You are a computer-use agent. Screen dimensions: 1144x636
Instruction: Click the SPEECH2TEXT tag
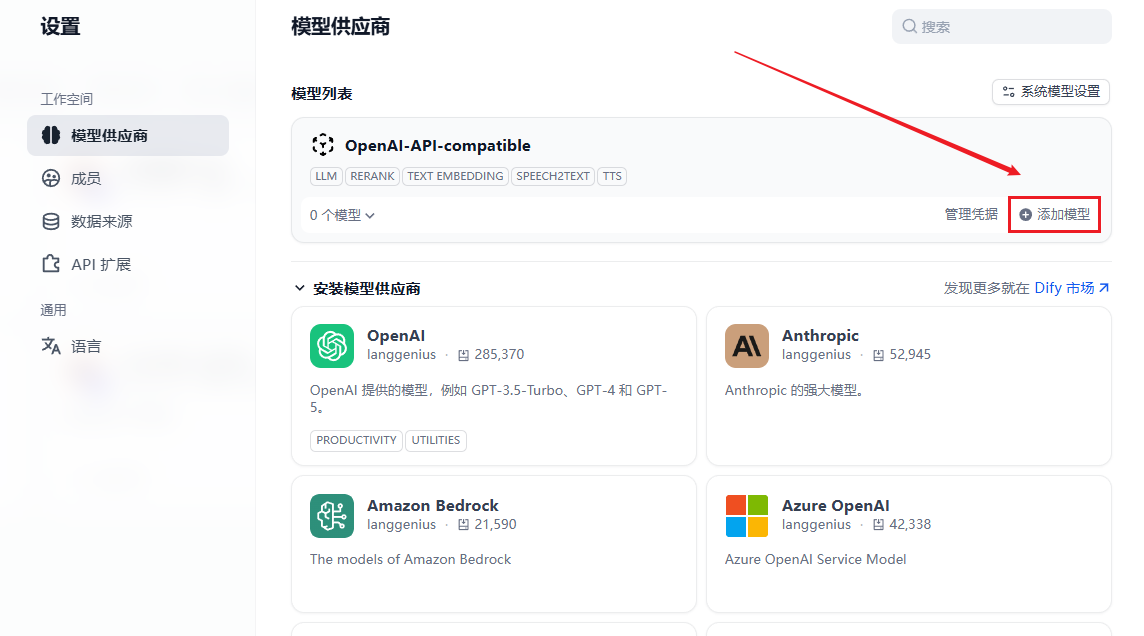pyautogui.click(x=553, y=177)
